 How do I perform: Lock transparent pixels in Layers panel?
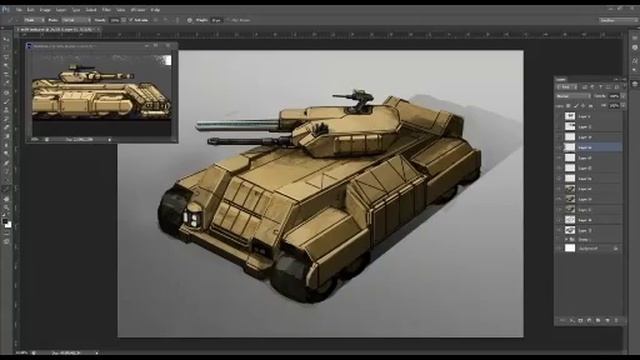coord(568,106)
